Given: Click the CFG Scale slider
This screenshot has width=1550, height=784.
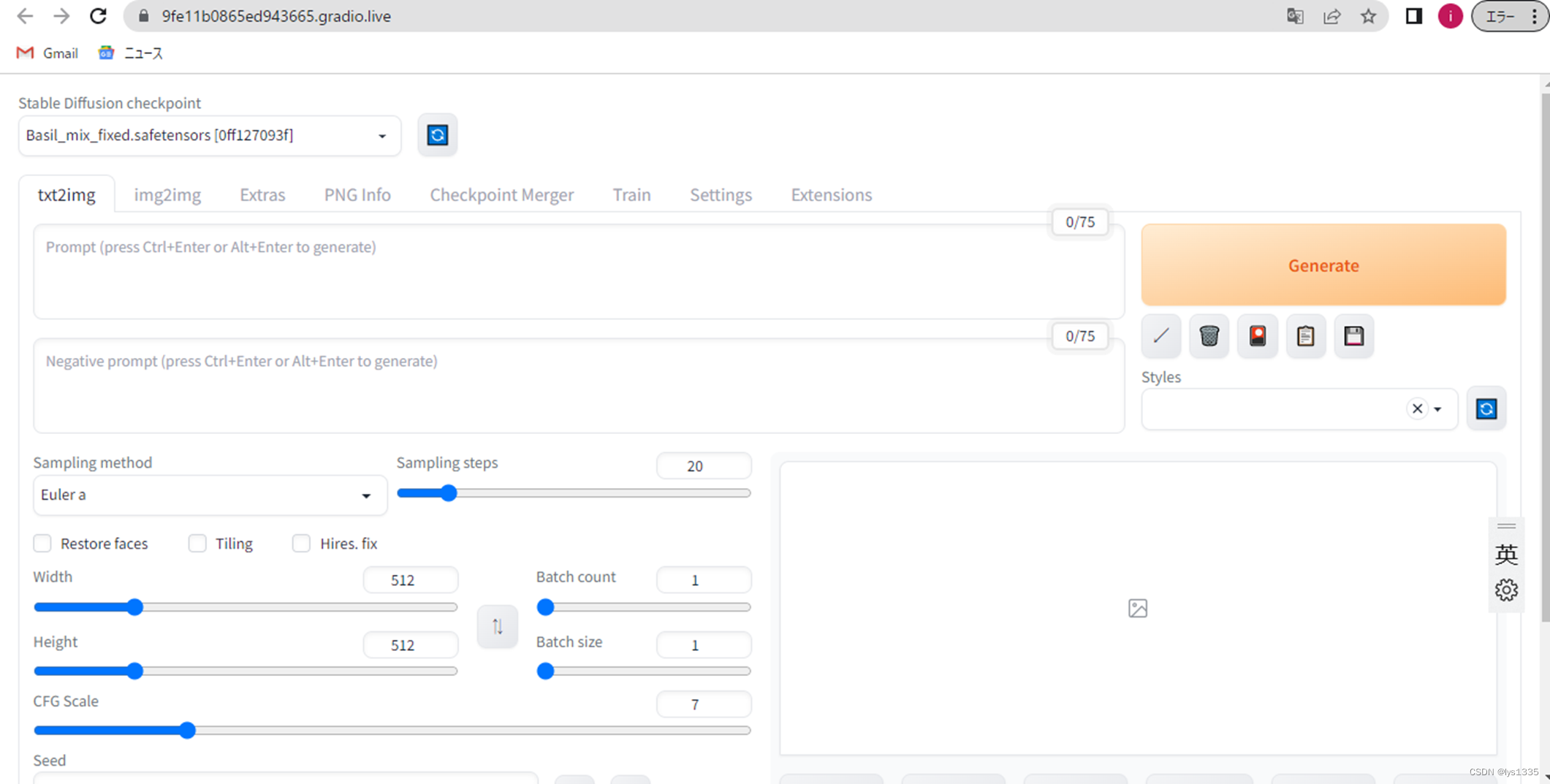Looking at the screenshot, I should (x=392, y=730).
